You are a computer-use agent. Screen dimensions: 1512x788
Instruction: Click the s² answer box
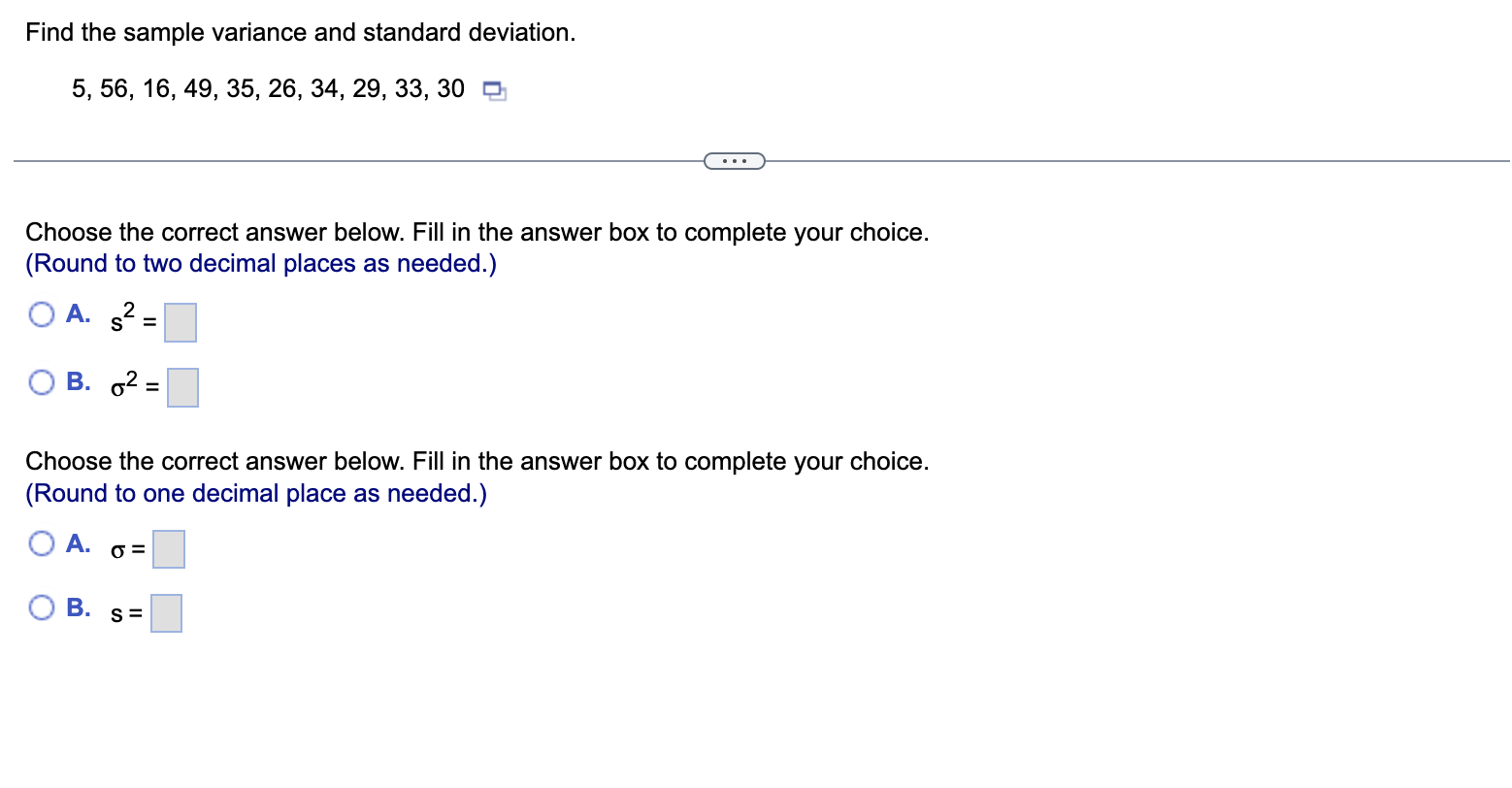(x=180, y=321)
